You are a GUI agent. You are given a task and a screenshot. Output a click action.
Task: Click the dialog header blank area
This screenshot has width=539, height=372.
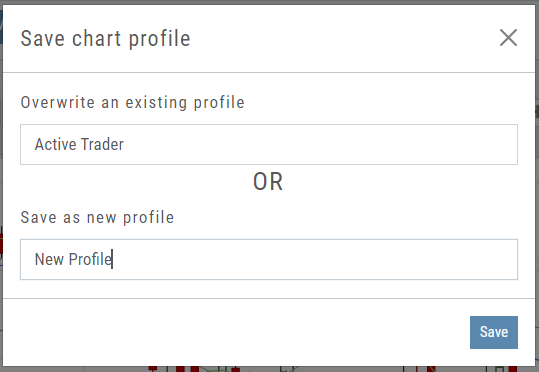pyautogui.click(x=344, y=38)
